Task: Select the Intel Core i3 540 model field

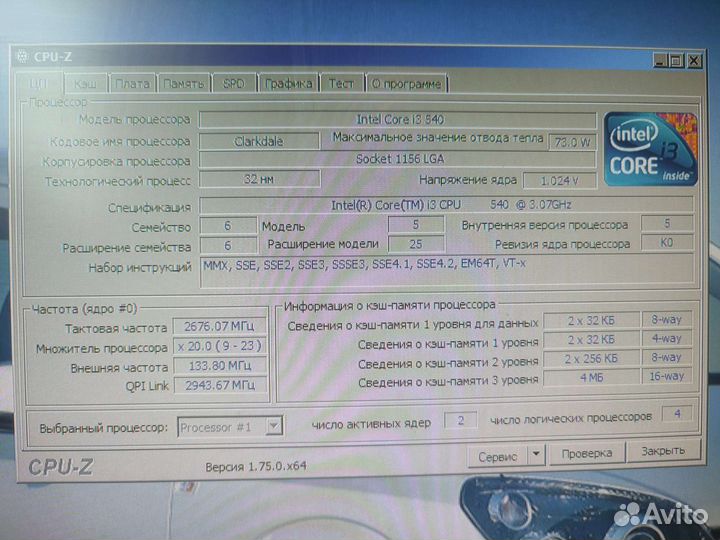Action: [398, 120]
